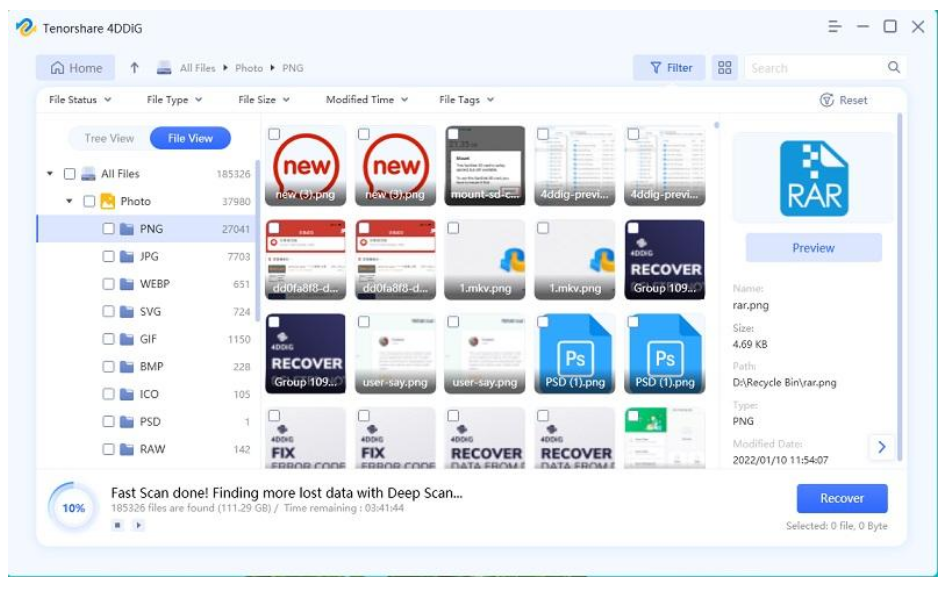Click the Filter button
943x597 pixels.
click(x=671, y=67)
